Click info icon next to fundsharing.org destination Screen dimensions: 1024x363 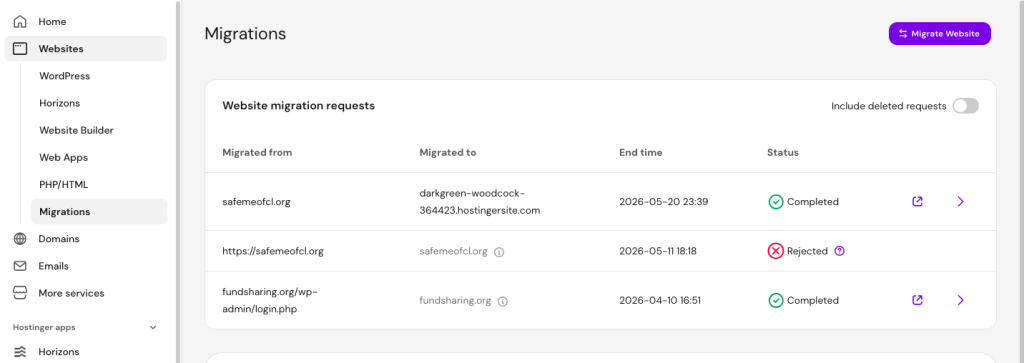(503, 302)
